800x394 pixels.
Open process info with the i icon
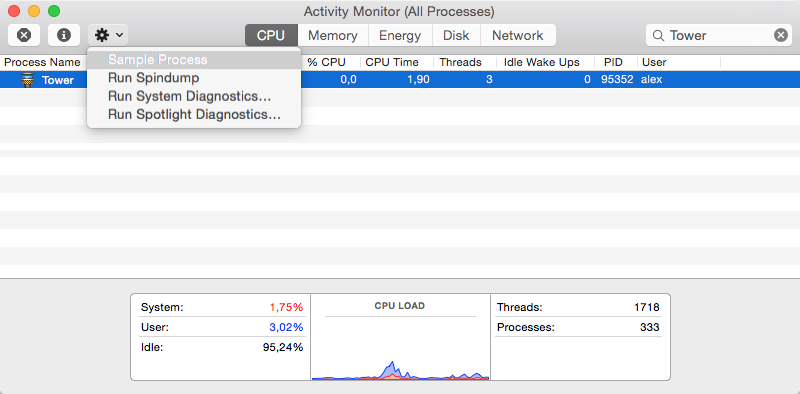64,35
